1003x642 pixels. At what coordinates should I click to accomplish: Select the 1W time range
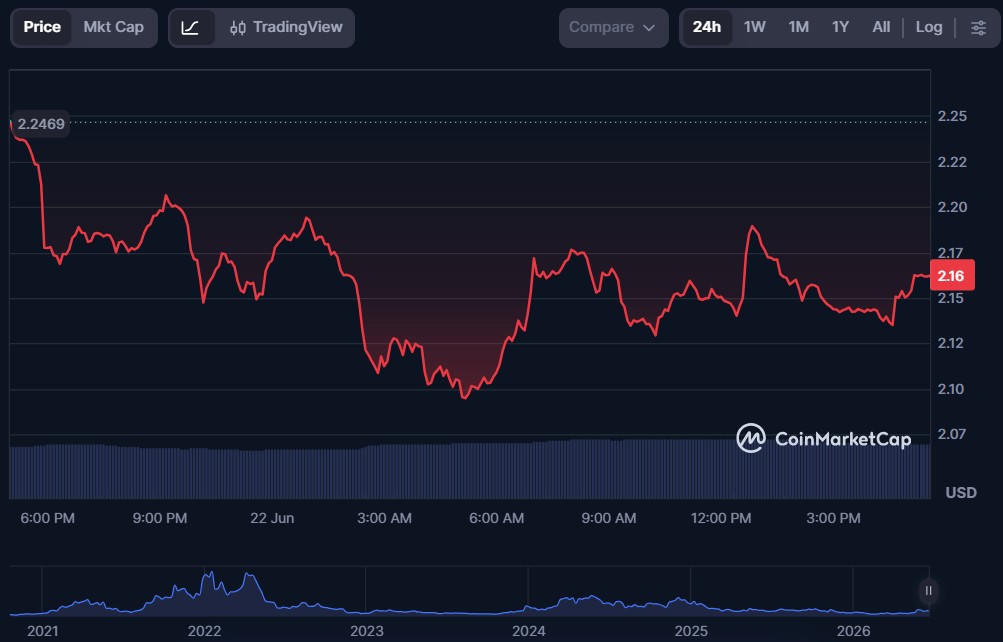pos(754,27)
